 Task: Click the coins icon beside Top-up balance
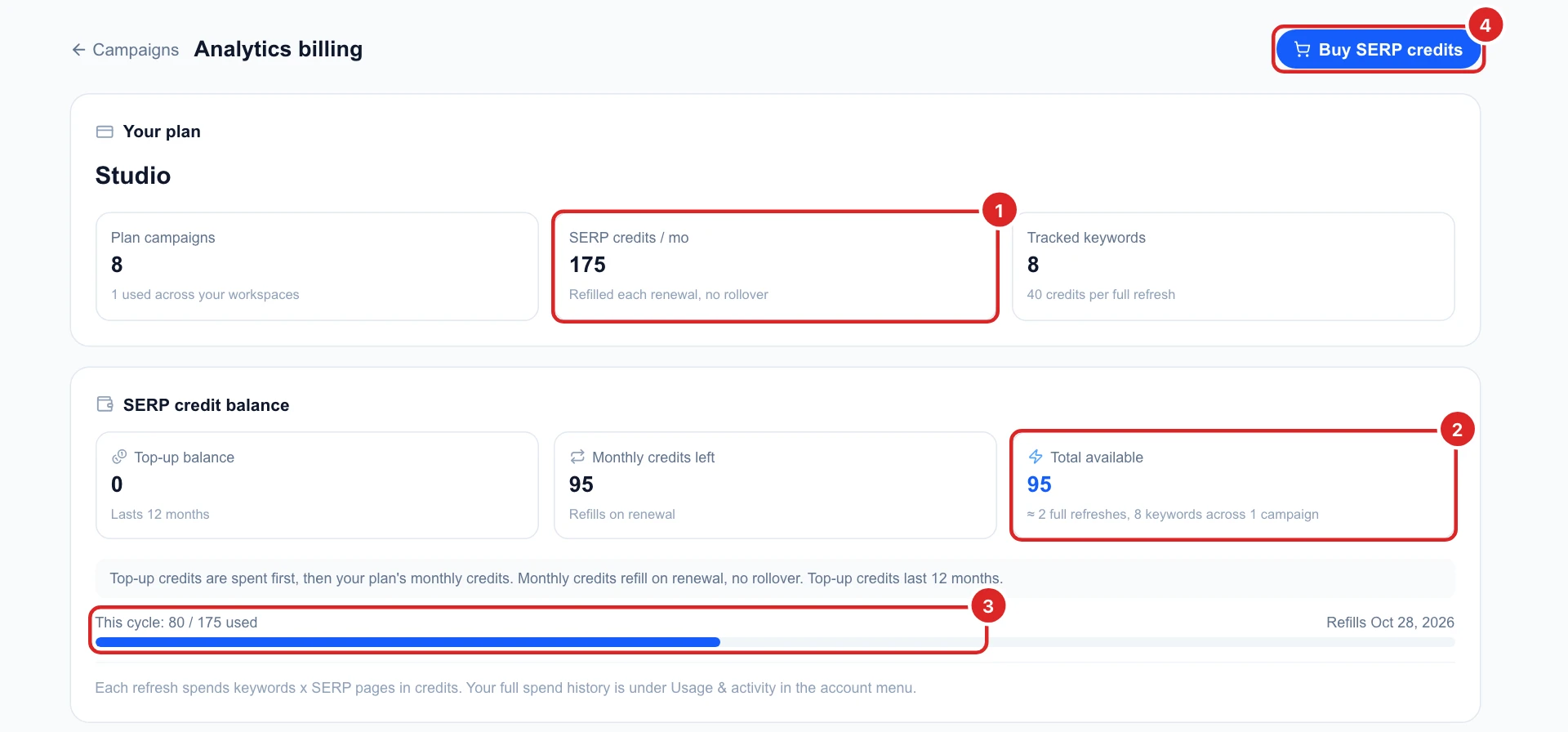click(x=119, y=457)
